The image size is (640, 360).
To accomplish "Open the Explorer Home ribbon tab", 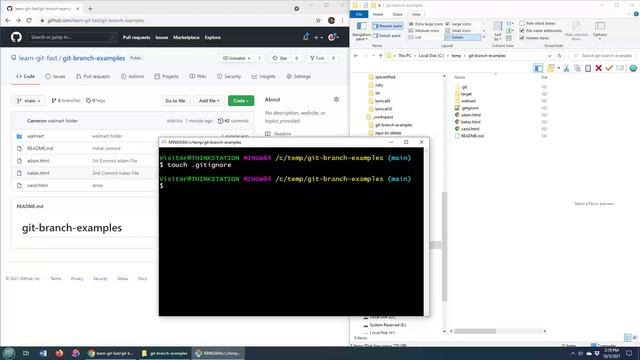I will coord(378,14).
